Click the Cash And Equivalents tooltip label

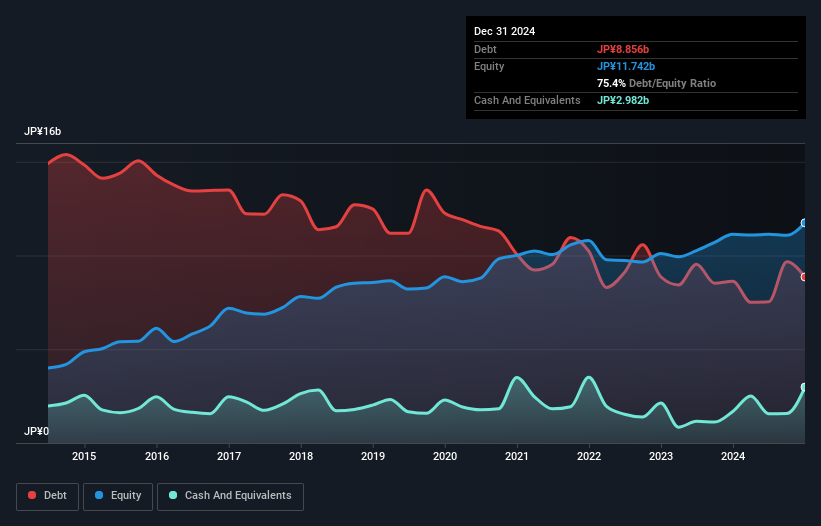point(527,100)
